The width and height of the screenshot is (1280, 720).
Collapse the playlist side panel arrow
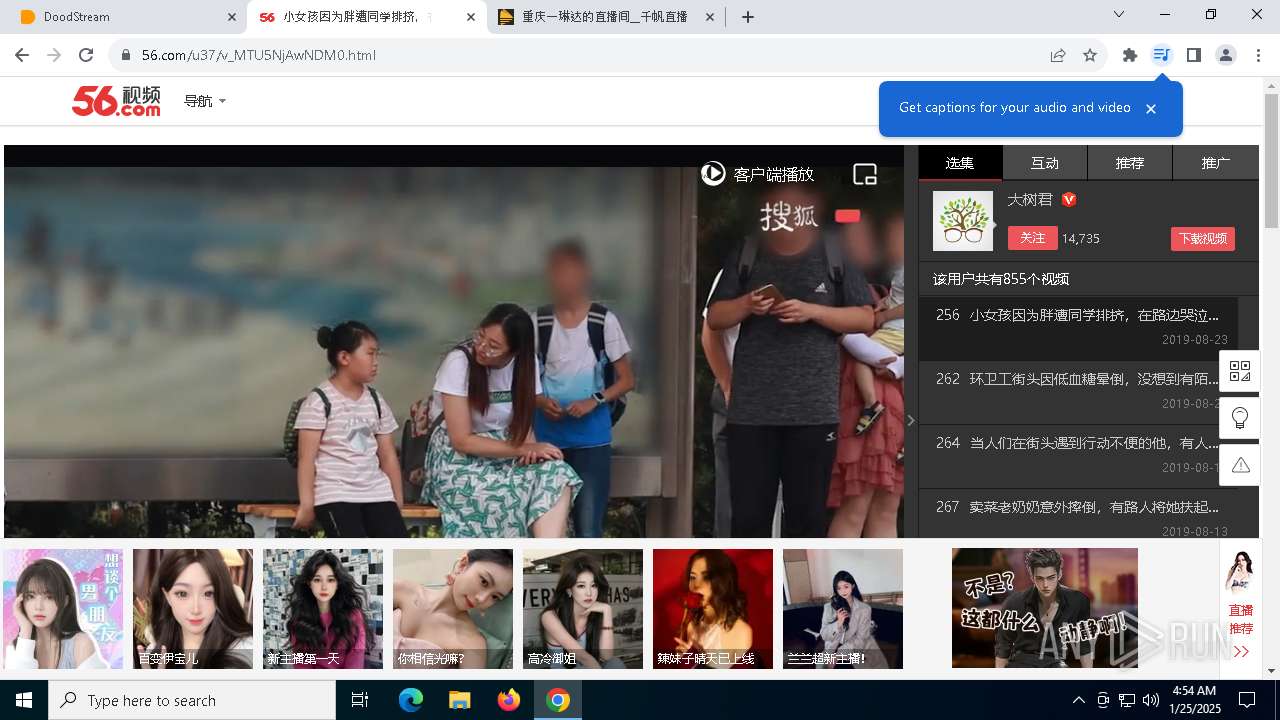pyautogui.click(x=910, y=421)
